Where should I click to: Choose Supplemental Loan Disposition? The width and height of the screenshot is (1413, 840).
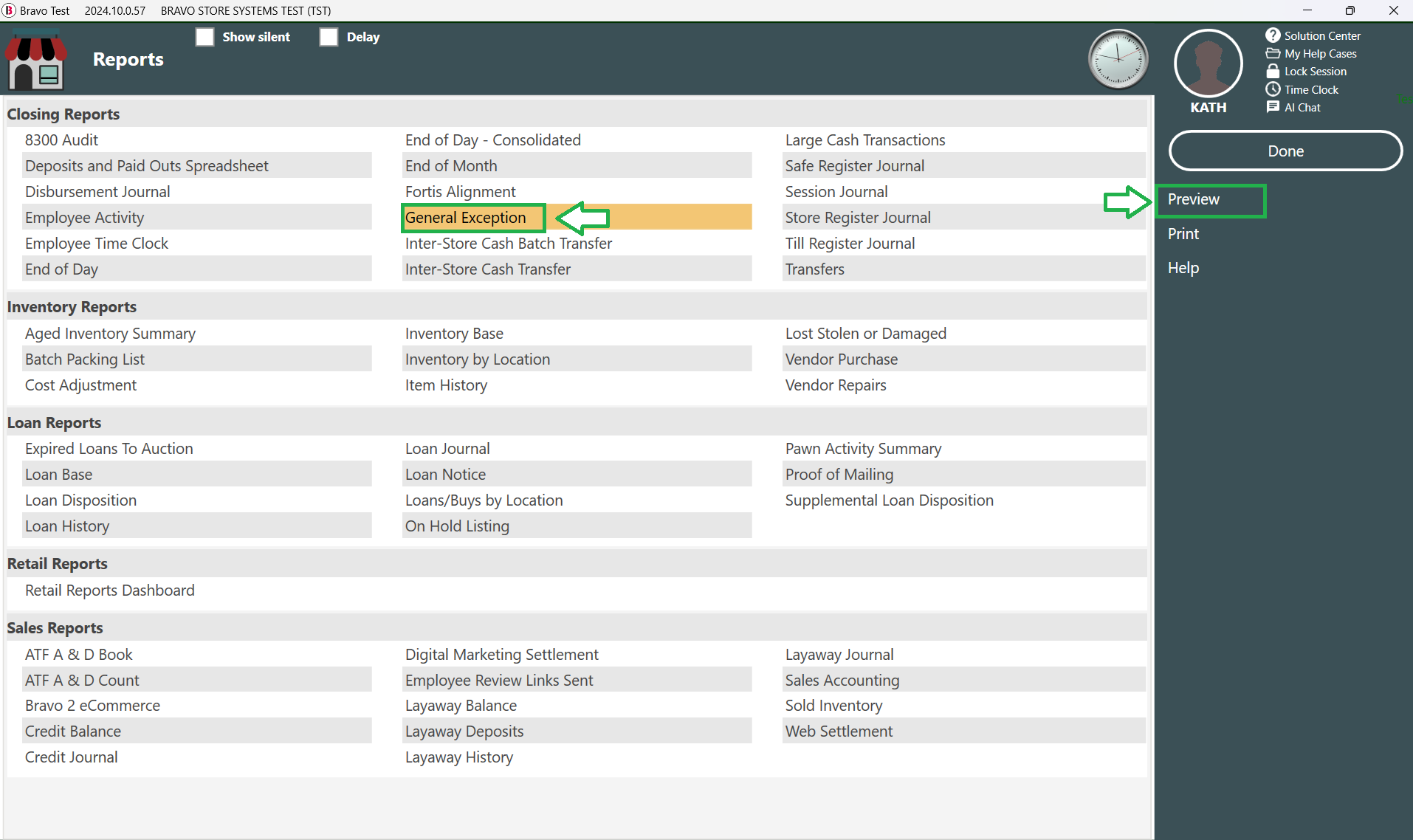tap(964, 500)
